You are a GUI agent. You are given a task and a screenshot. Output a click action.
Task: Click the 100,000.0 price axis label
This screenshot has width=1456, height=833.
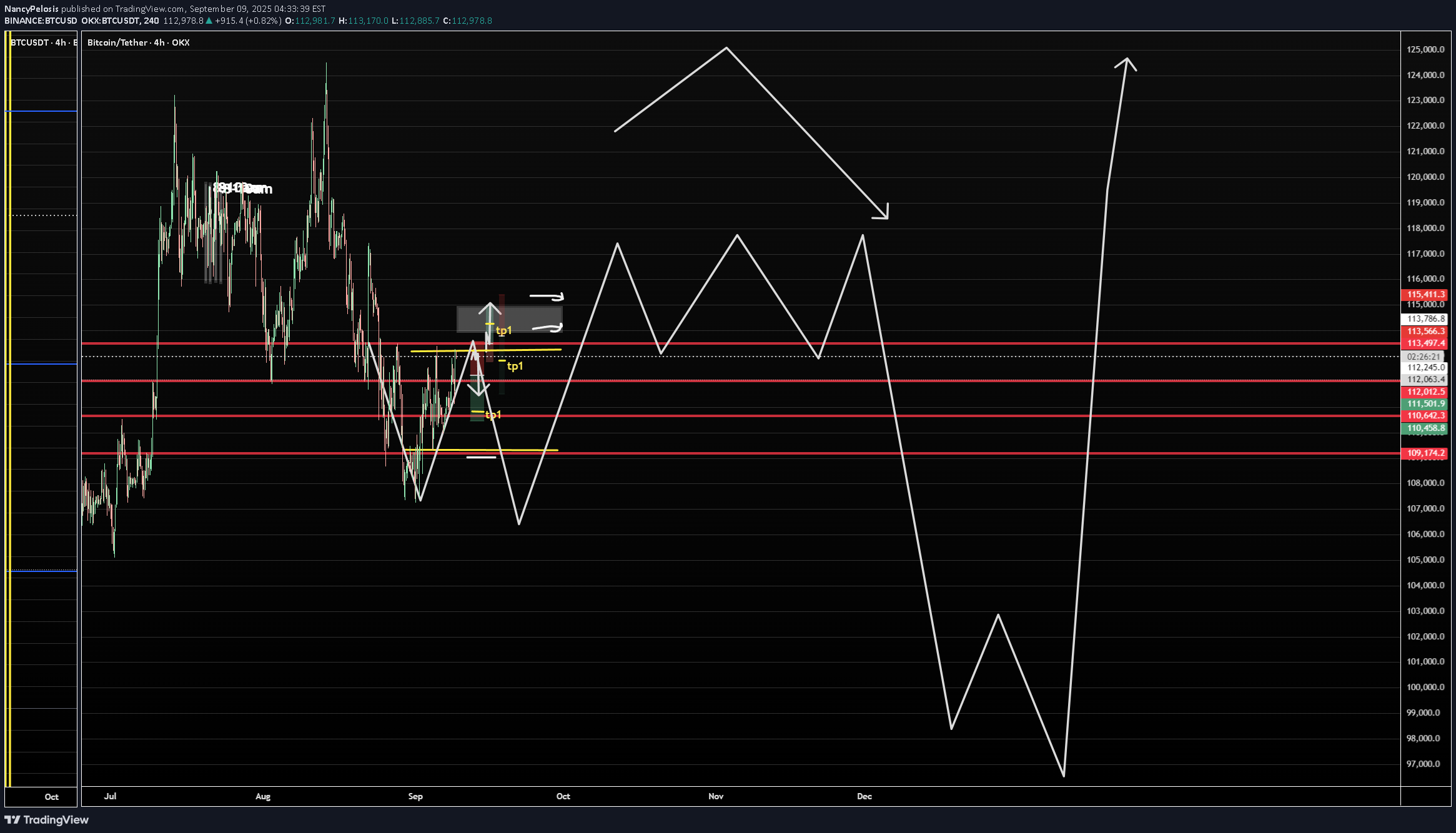click(x=1425, y=687)
